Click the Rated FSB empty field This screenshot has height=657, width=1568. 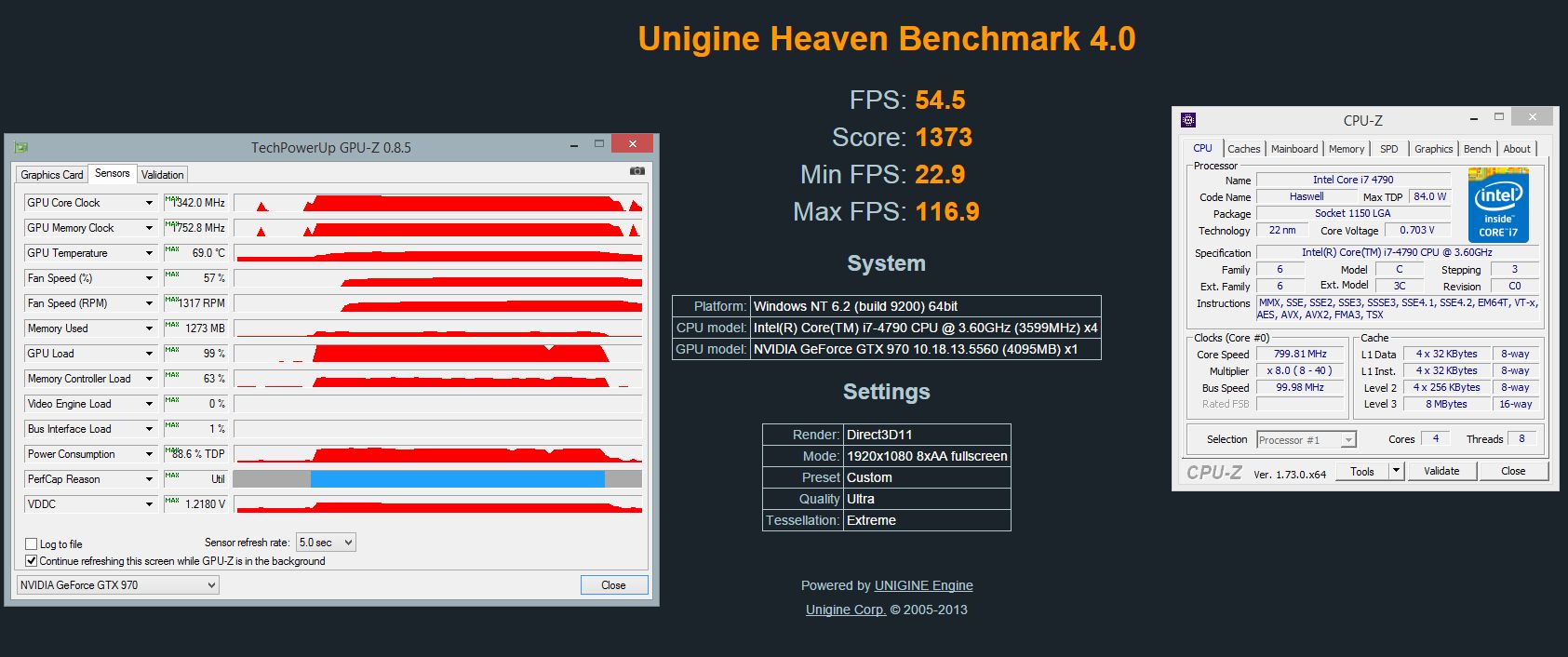[1301, 404]
